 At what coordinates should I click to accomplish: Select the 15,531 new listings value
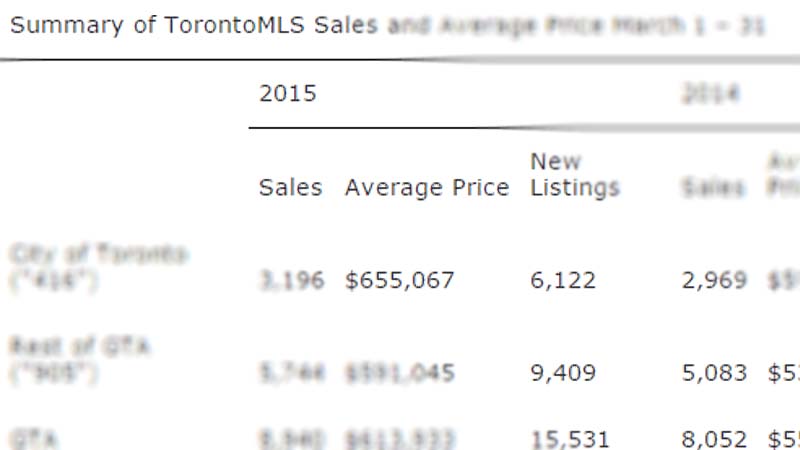(570, 440)
